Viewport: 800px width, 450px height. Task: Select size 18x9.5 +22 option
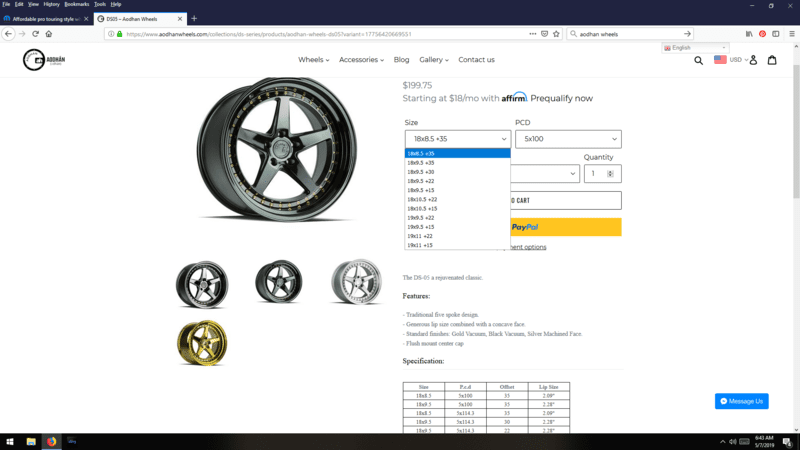click(457, 181)
